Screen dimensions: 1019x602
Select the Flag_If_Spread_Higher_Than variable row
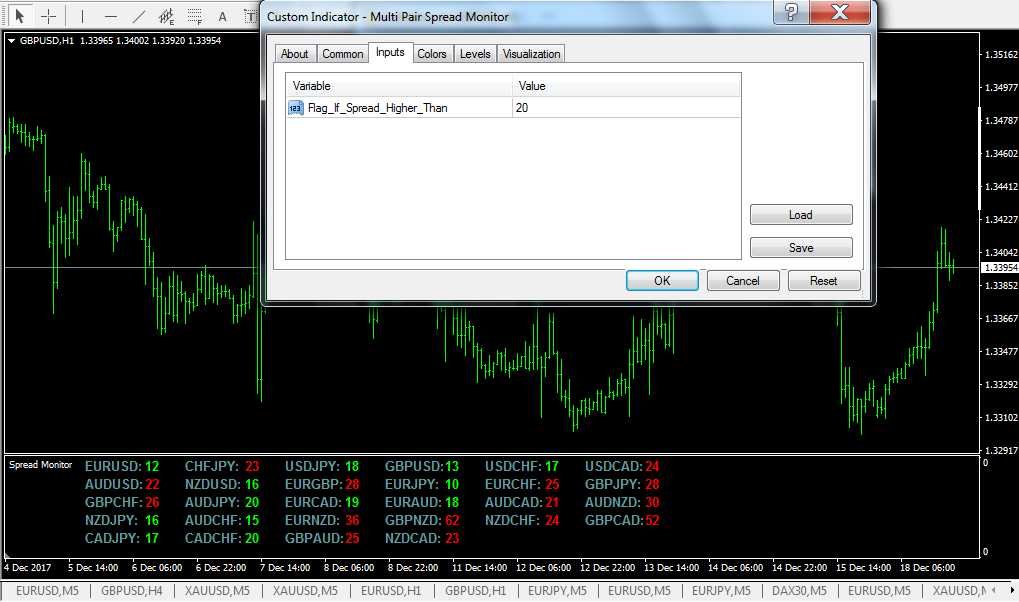point(513,108)
